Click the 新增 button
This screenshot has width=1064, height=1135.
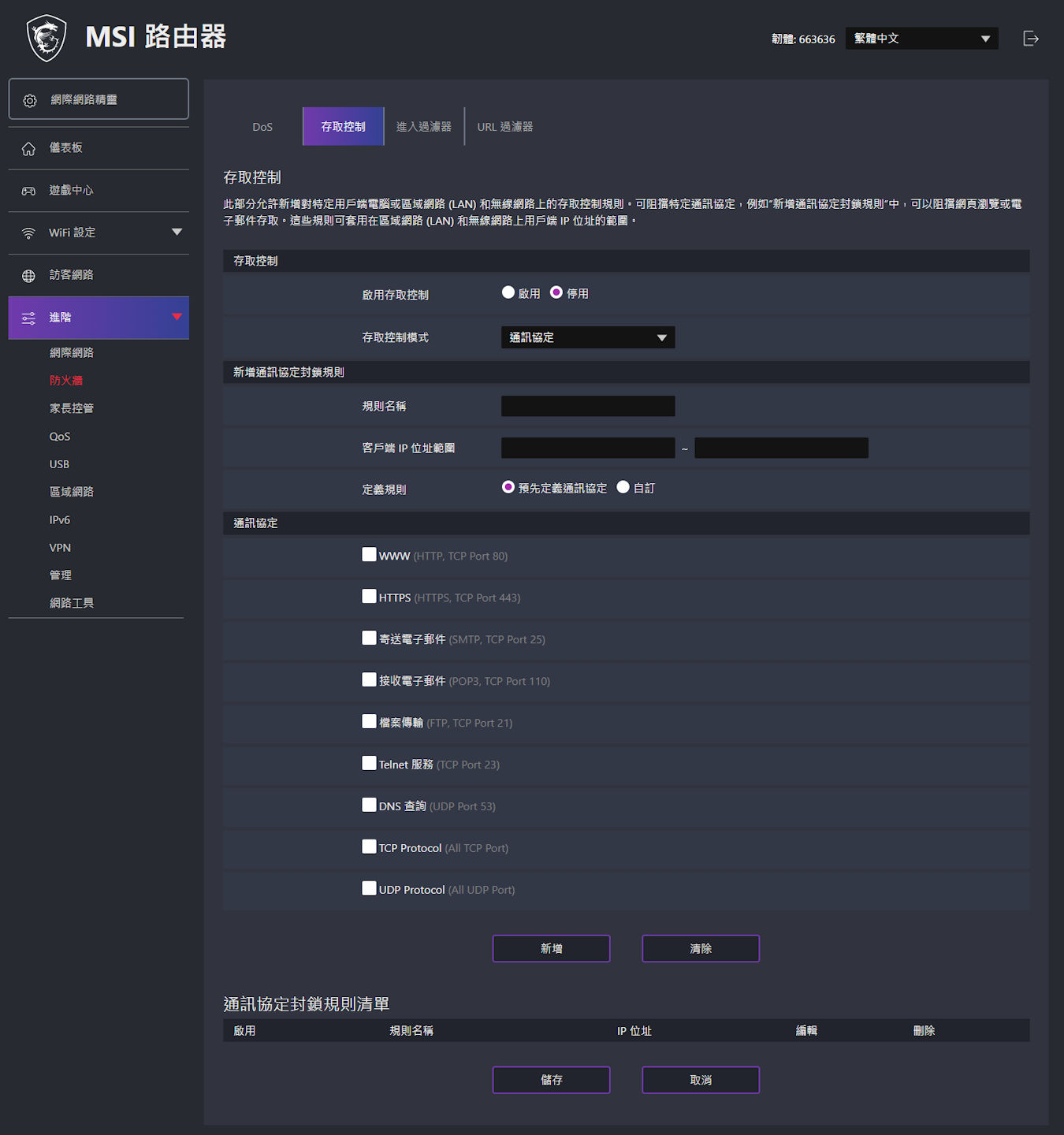[x=552, y=949]
